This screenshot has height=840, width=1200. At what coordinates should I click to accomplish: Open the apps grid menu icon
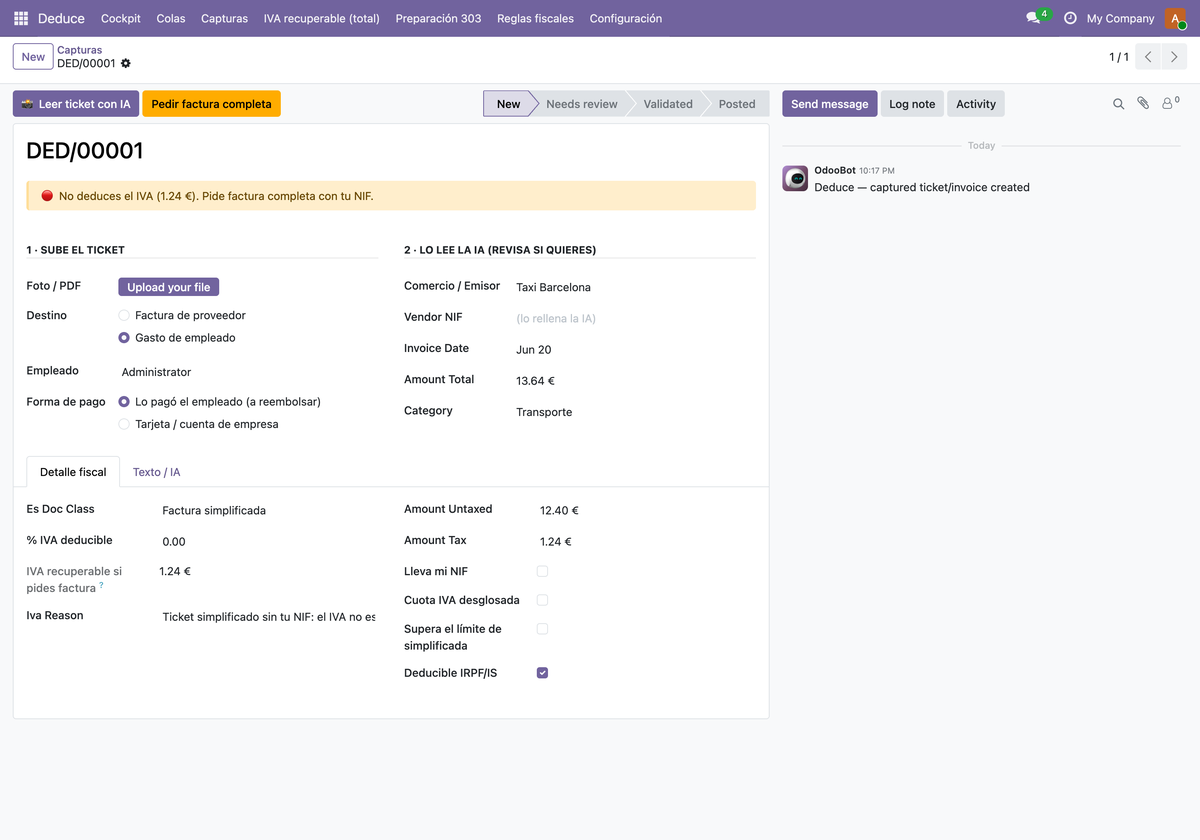coord(21,18)
